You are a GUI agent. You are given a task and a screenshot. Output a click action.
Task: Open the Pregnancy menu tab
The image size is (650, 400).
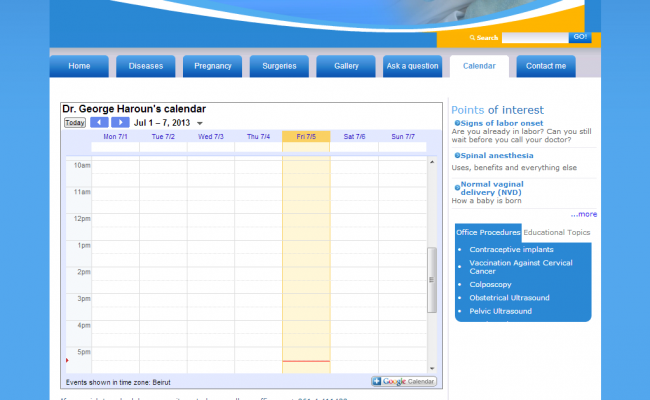212,66
